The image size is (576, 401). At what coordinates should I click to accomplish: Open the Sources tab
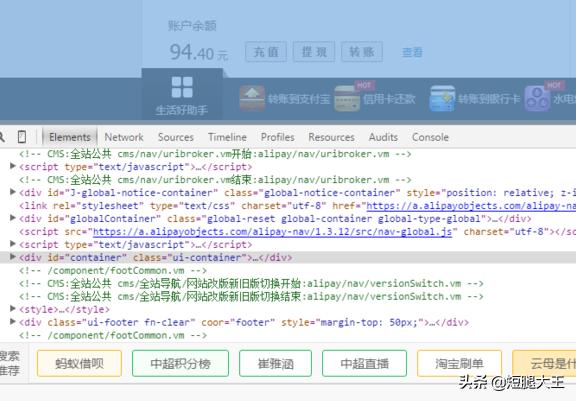pyautogui.click(x=176, y=137)
